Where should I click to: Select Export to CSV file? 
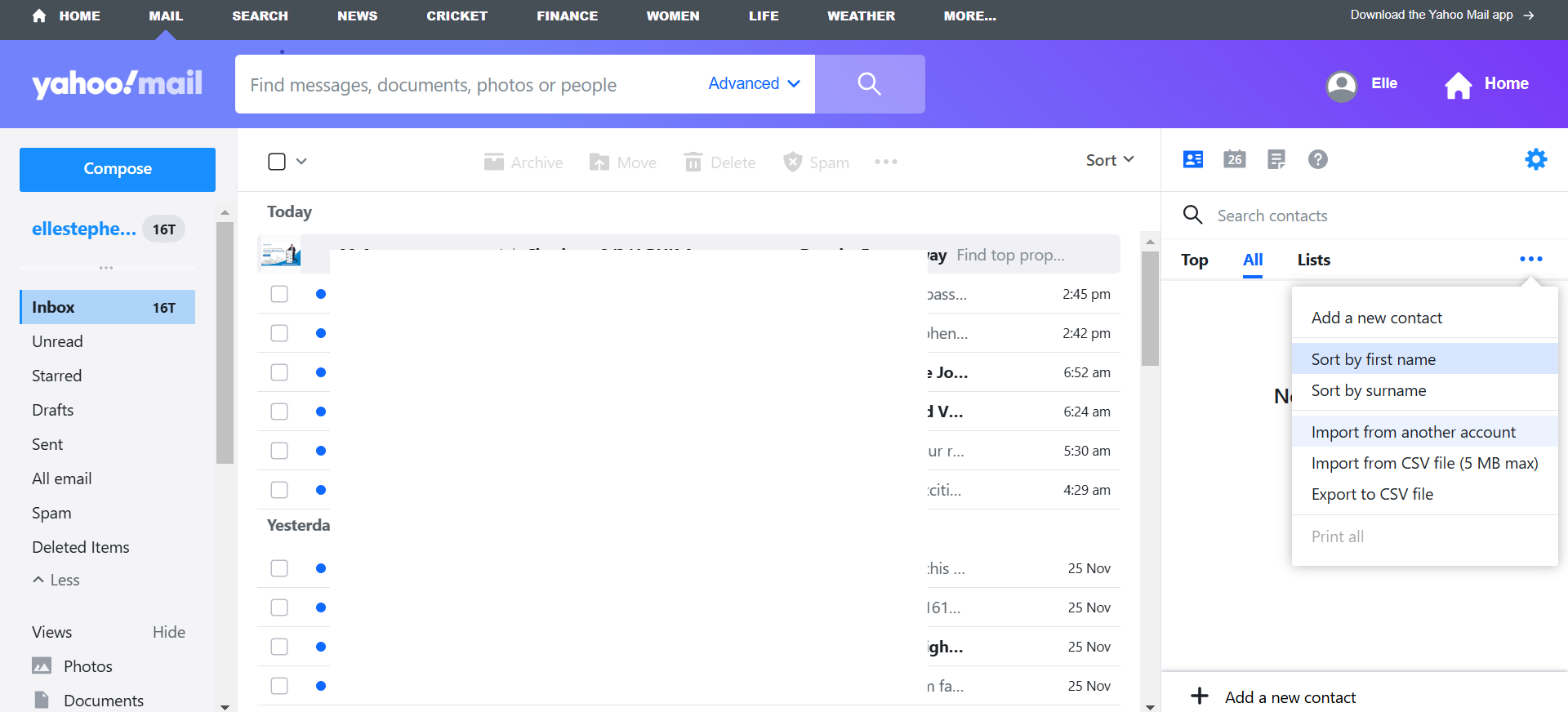pos(1425,494)
